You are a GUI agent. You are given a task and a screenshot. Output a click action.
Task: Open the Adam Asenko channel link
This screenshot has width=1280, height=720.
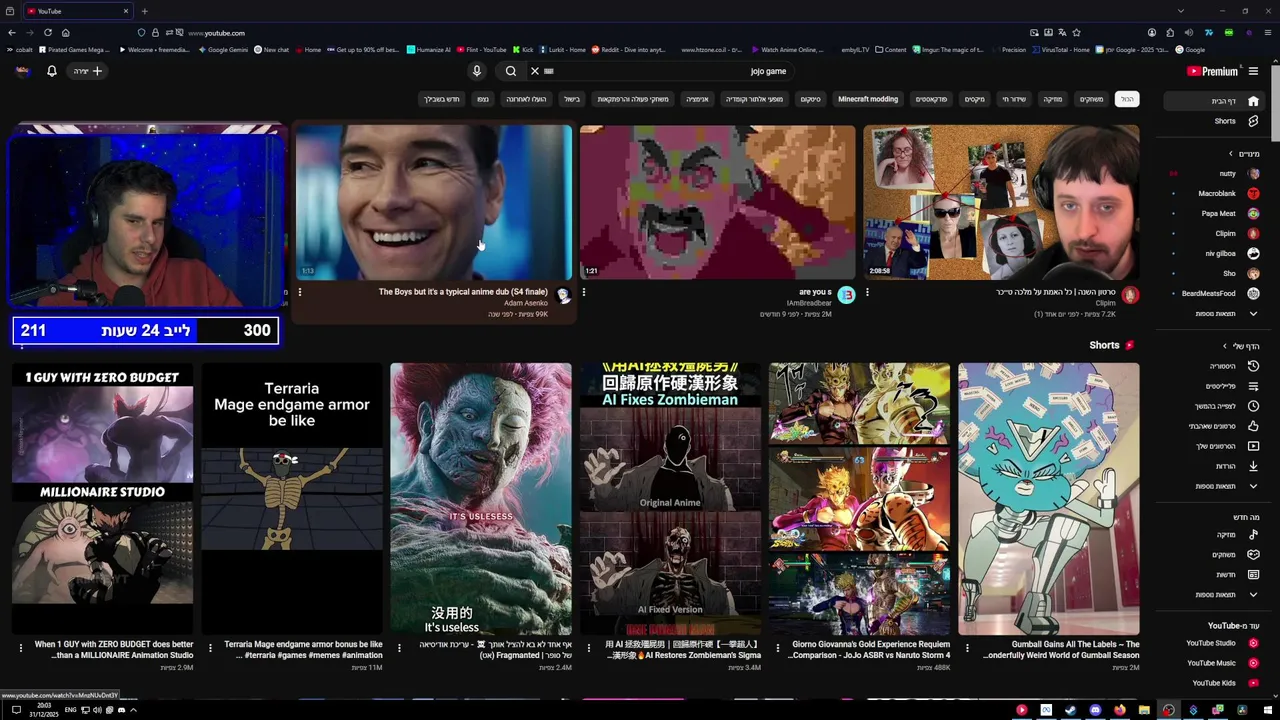coord(526,303)
